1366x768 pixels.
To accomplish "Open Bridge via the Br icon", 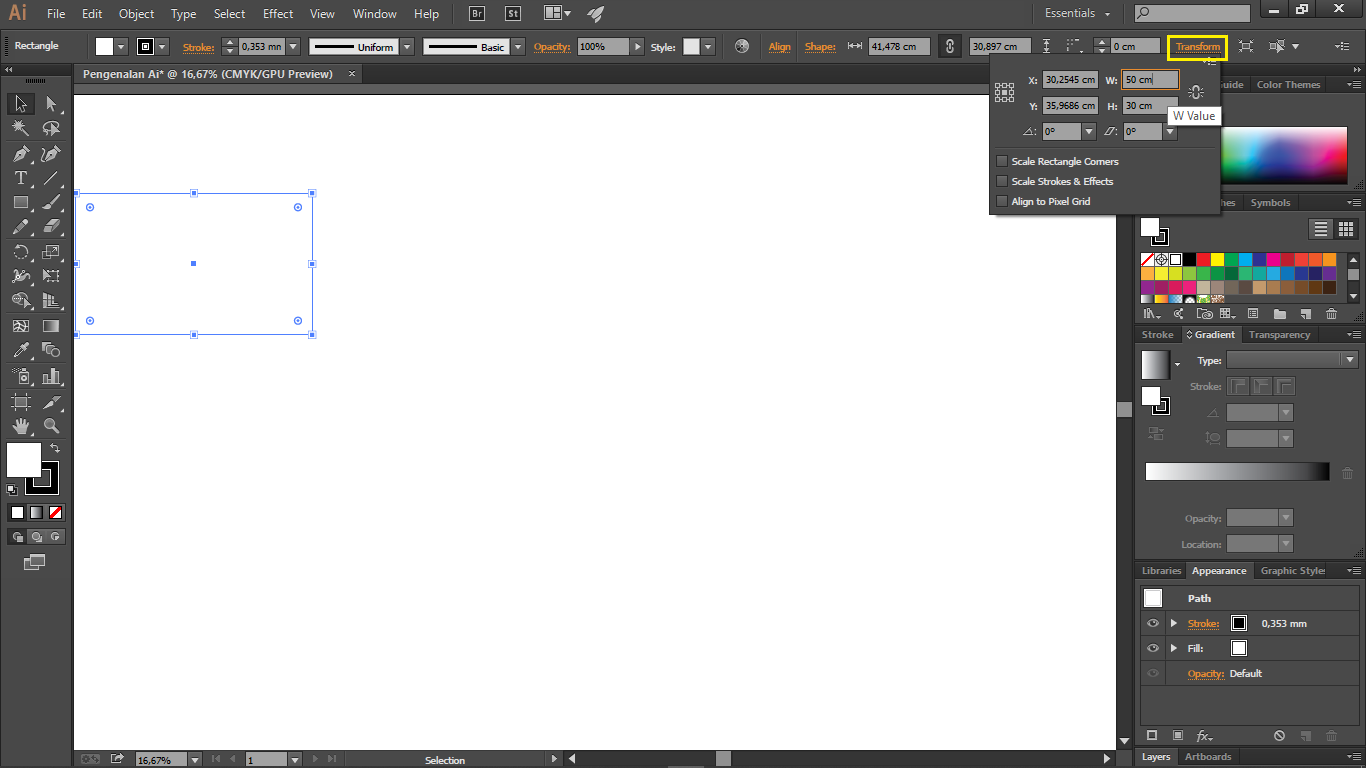I will coord(477,14).
